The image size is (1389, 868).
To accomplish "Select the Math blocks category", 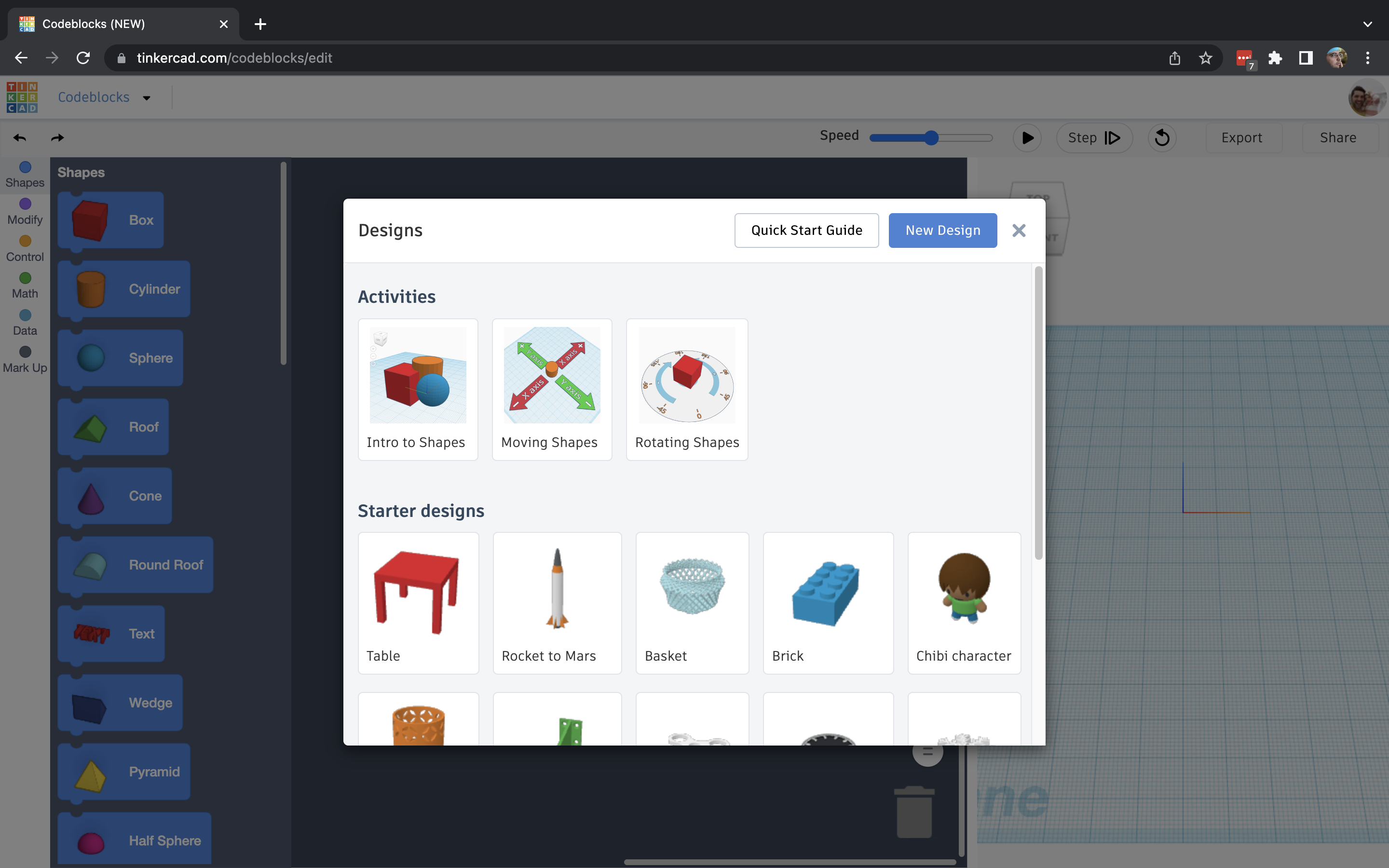I will coord(24,285).
